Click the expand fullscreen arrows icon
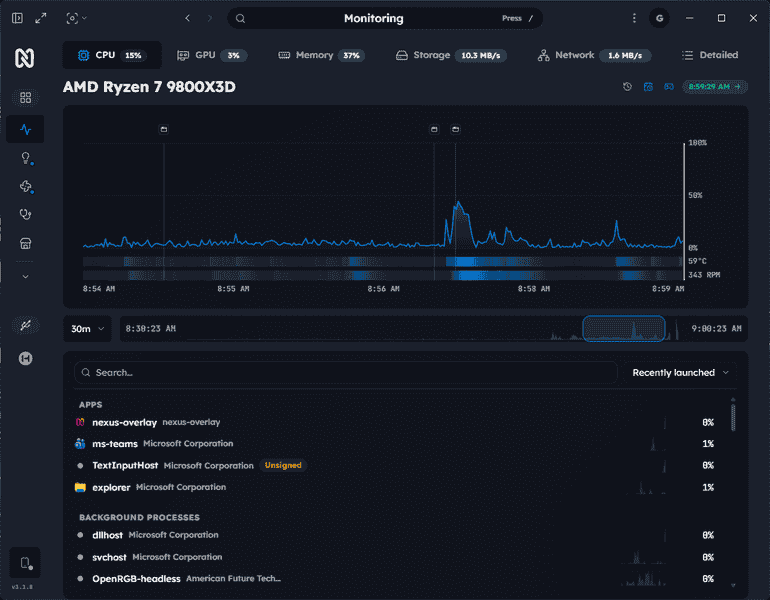 41,18
